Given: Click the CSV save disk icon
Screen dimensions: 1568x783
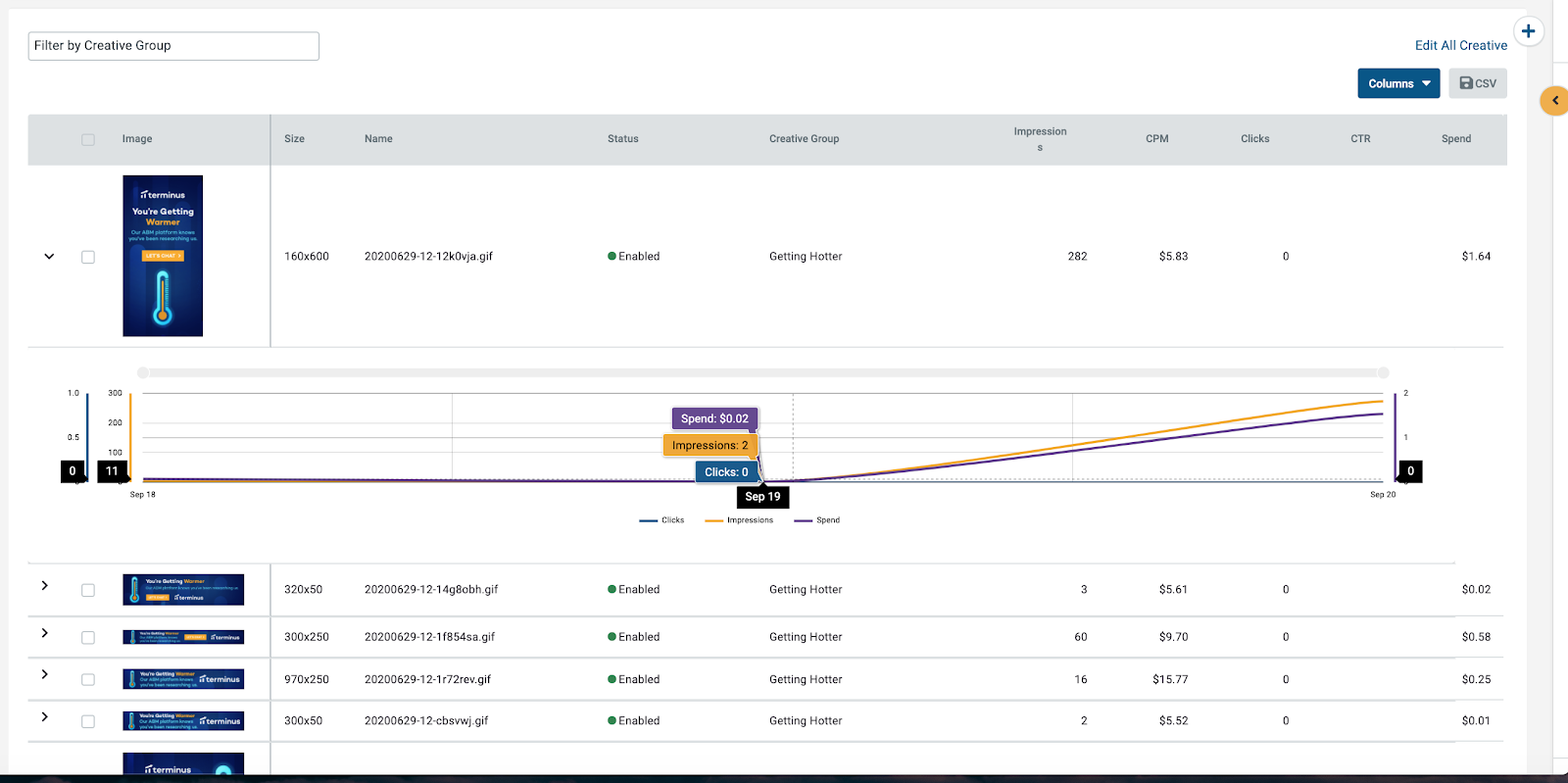Looking at the screenshot, I should (x=1466, y=83).
